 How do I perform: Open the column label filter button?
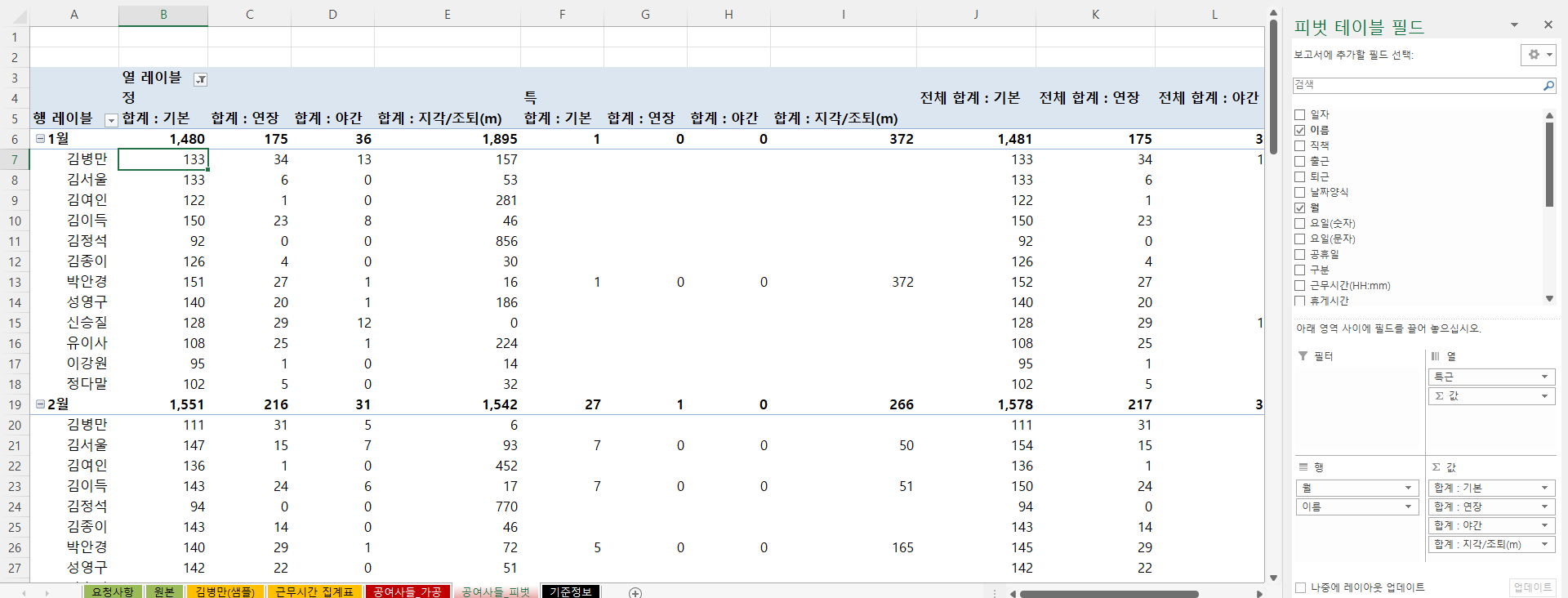pyautogui.click(x=200, y=79)
